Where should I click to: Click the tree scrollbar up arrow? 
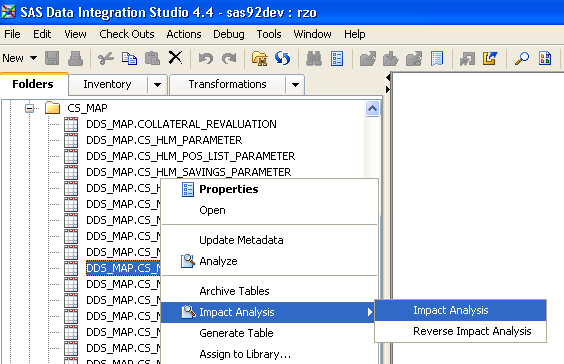(372, 108)
